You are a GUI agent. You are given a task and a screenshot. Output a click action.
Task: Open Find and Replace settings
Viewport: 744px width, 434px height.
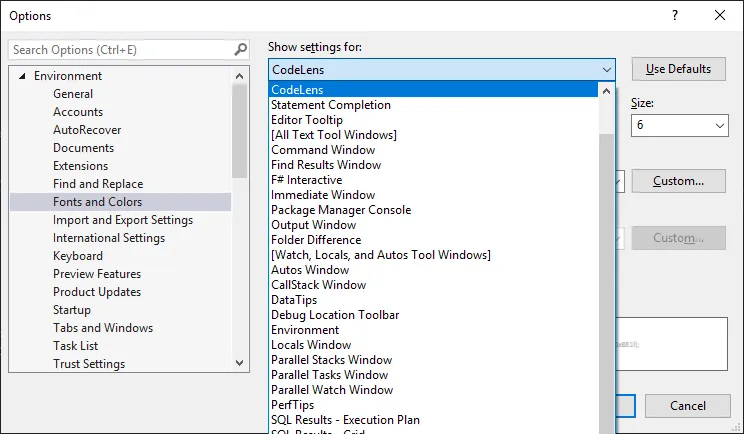[98, 184]
